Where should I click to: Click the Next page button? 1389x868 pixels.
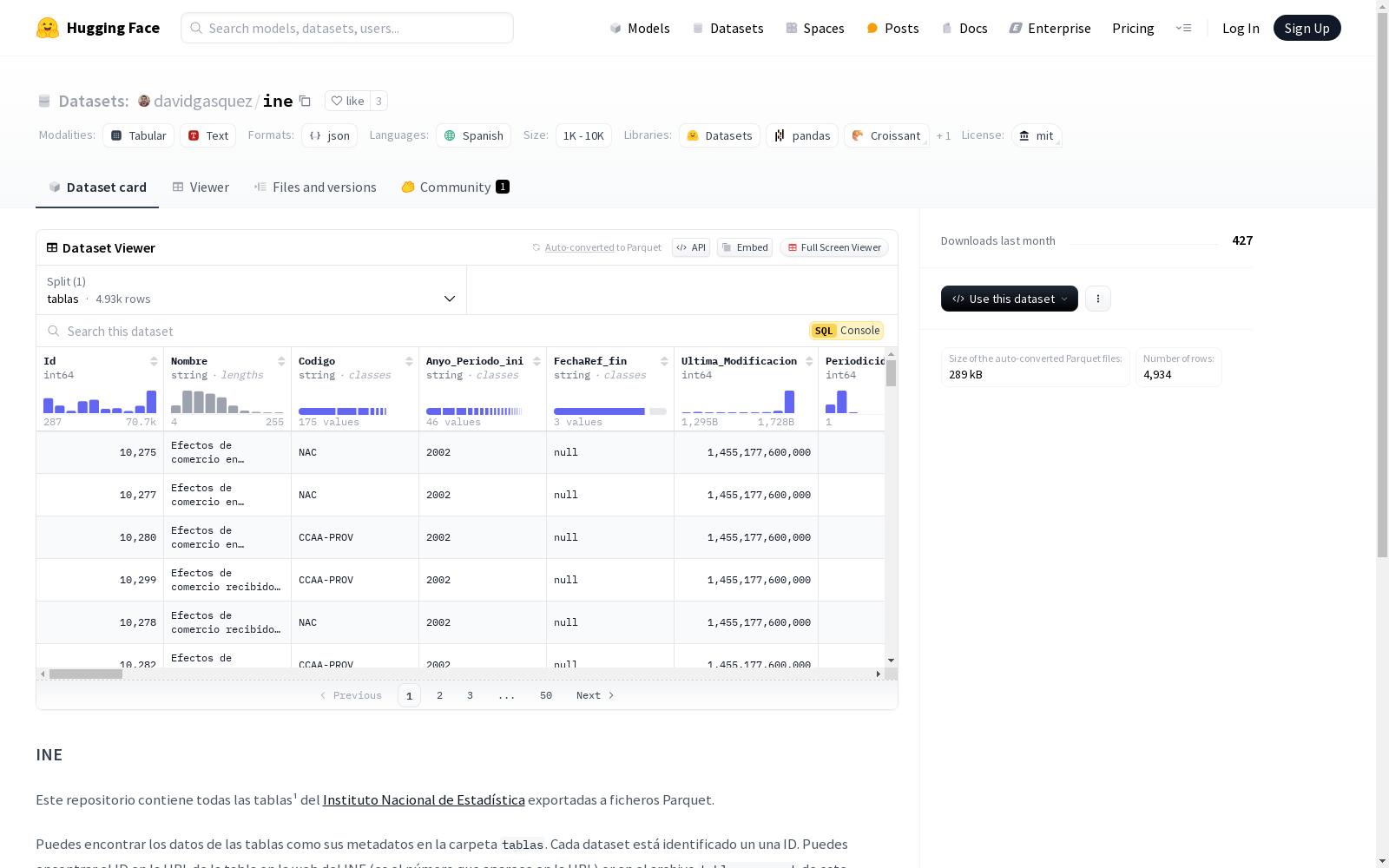(596, 695)
